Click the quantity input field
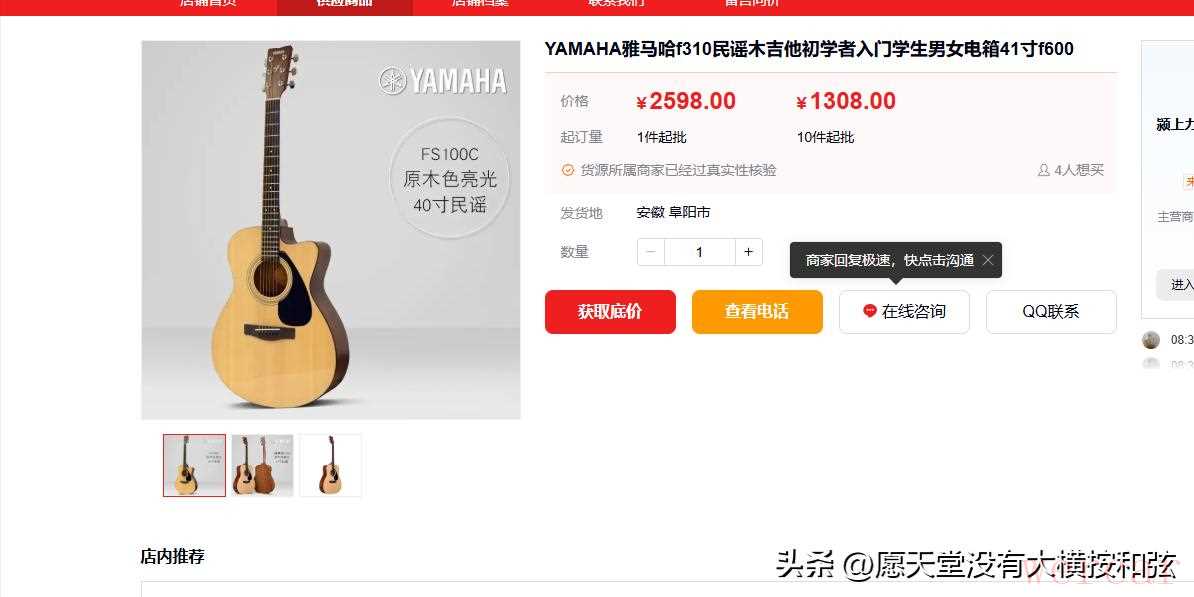Viewport: 1194px width, 597px height. [700, 252]
